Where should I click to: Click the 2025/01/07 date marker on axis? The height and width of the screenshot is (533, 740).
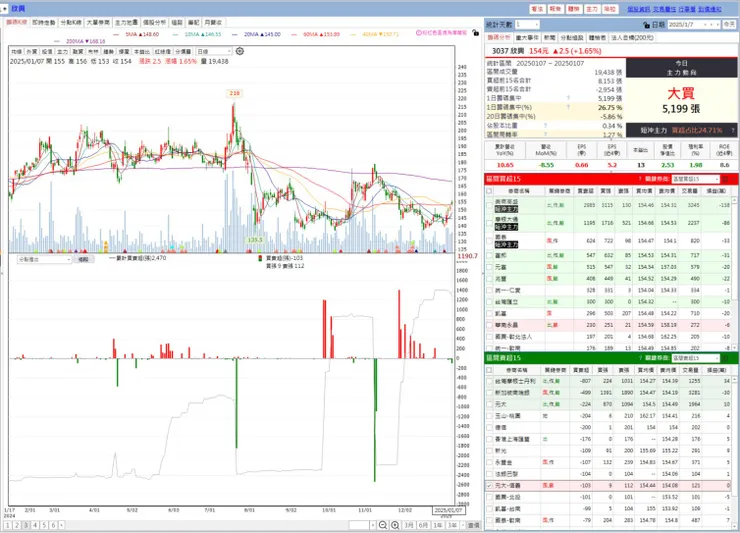(x=448, y=510)
